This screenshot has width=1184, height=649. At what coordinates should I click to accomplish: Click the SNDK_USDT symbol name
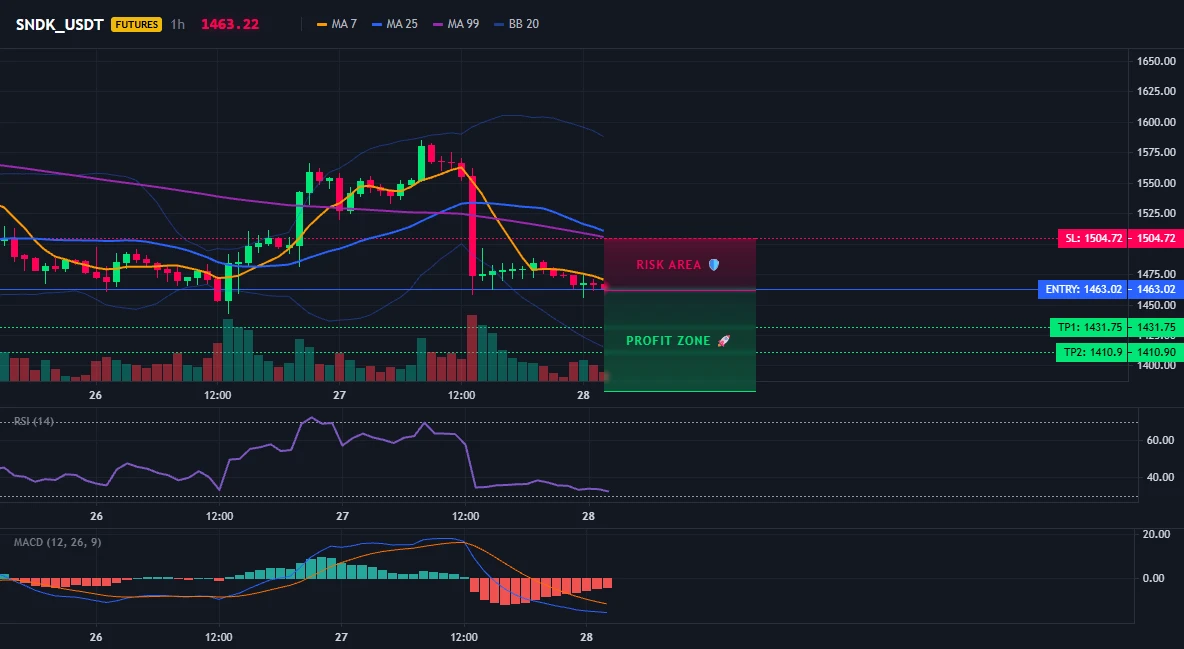(x=60, y=24)
